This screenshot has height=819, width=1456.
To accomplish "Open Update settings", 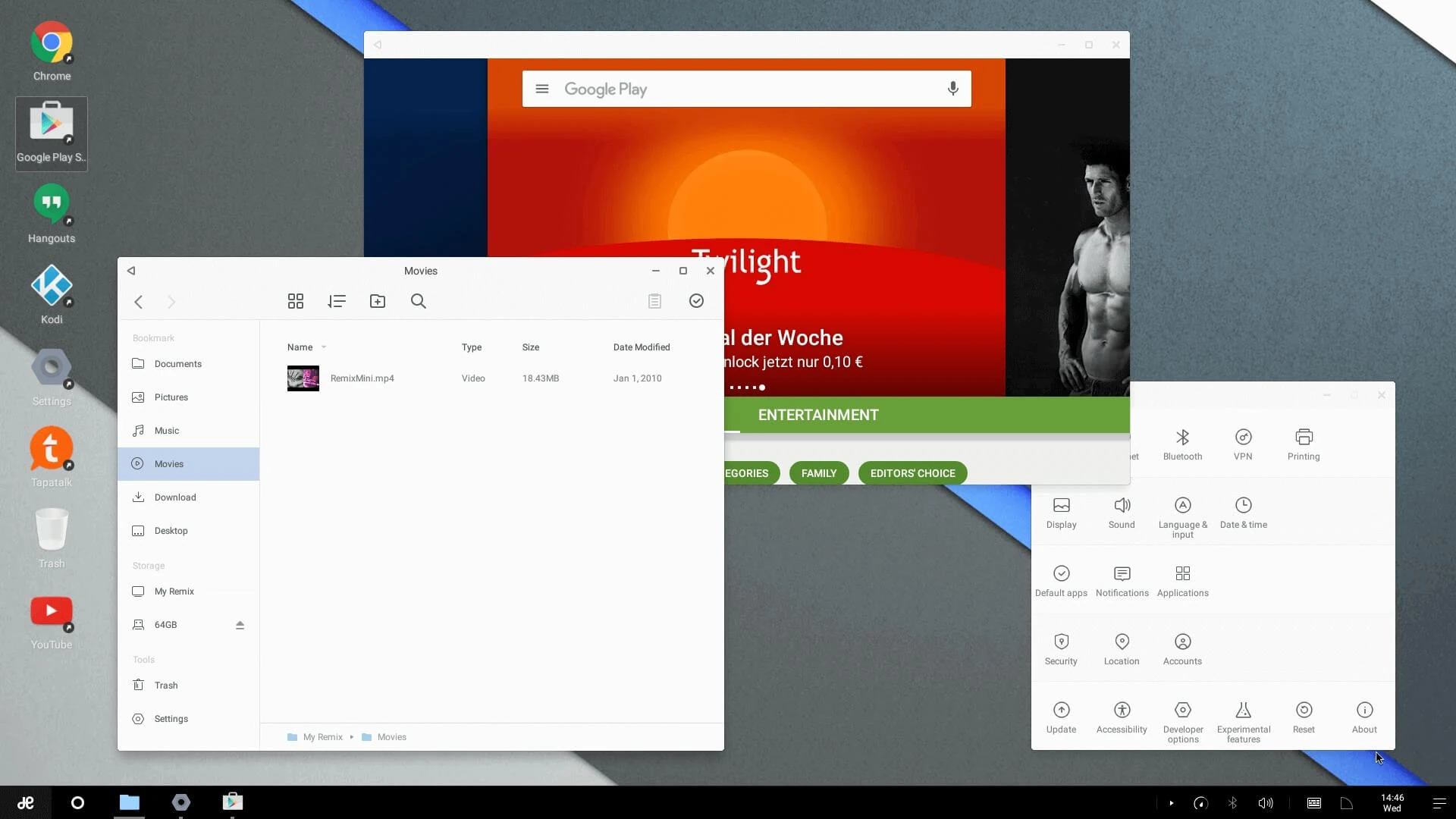I will (x=1061, y=718).
